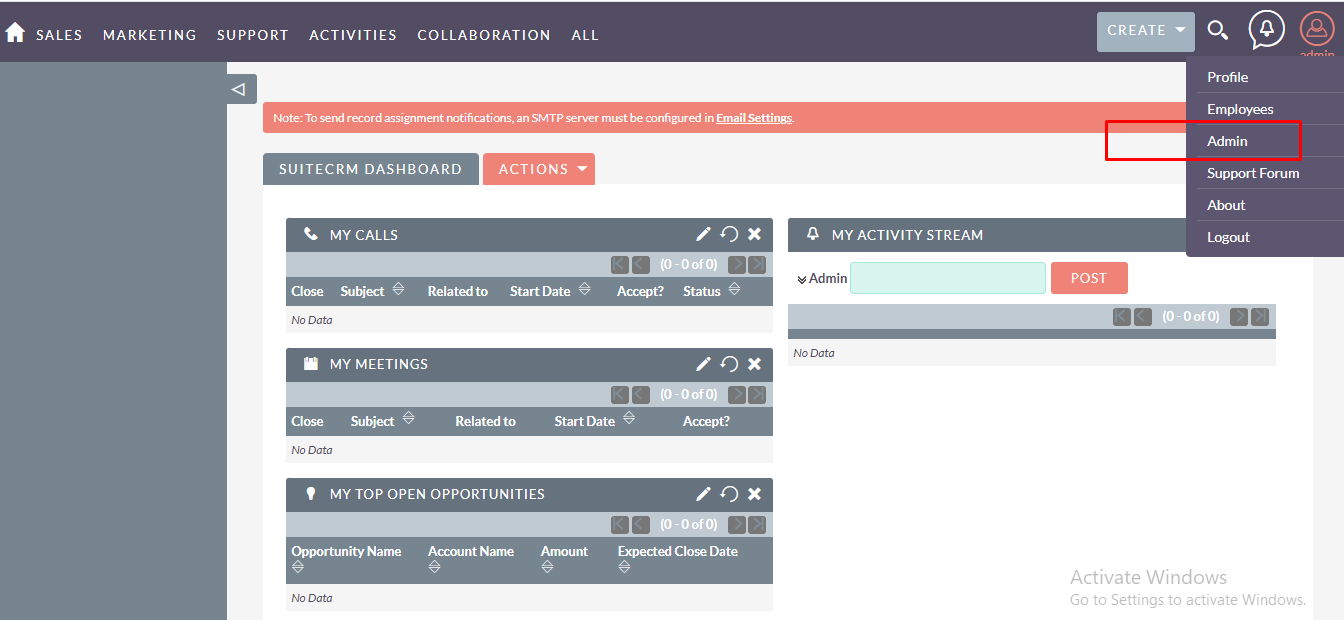Image resolution: width=1344 pixels, height=620 pixels.
Task: Open the ACTIVITIES menu
Action: coord(353,35)
